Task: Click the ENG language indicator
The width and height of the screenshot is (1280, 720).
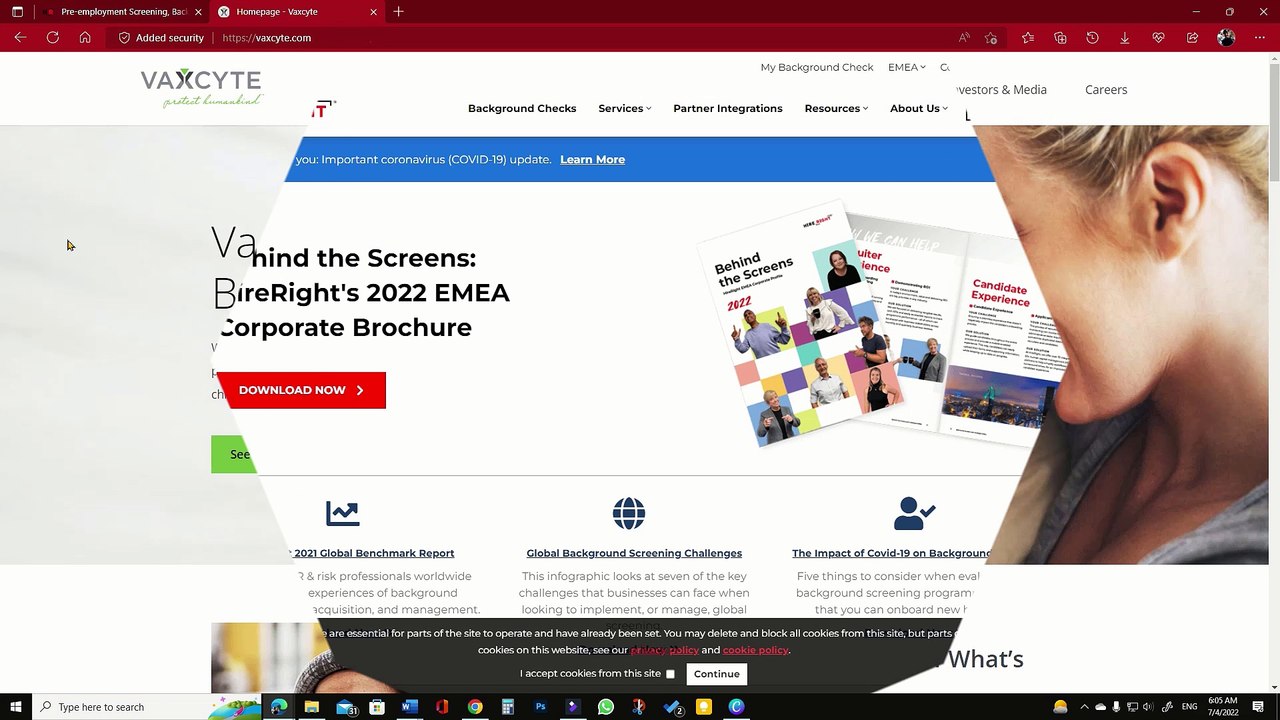Action: (1189, 707)
